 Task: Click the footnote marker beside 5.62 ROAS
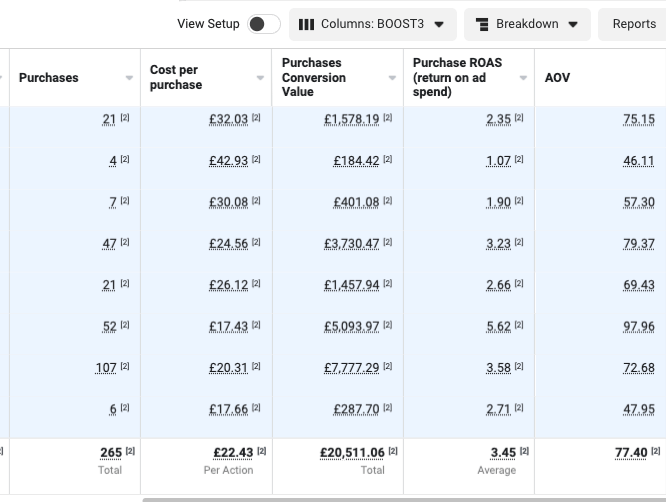pos(518,326)
